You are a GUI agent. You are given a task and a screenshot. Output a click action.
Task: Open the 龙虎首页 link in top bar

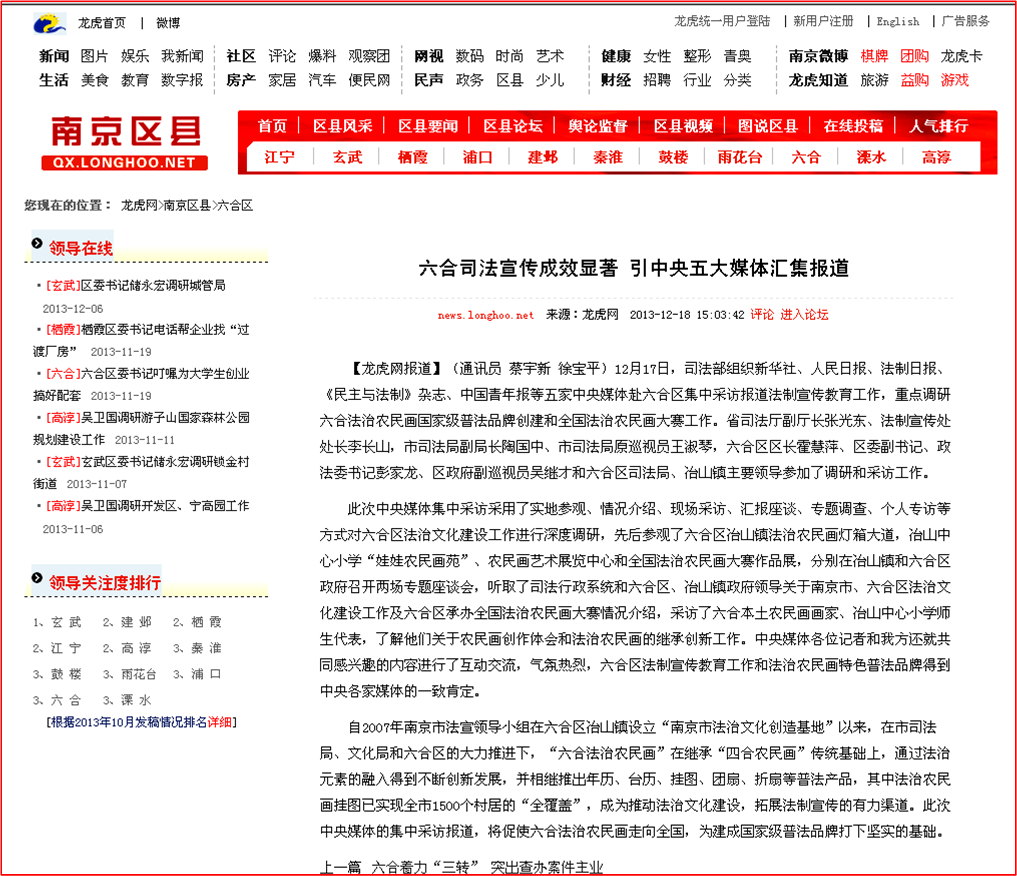point(102,23)
